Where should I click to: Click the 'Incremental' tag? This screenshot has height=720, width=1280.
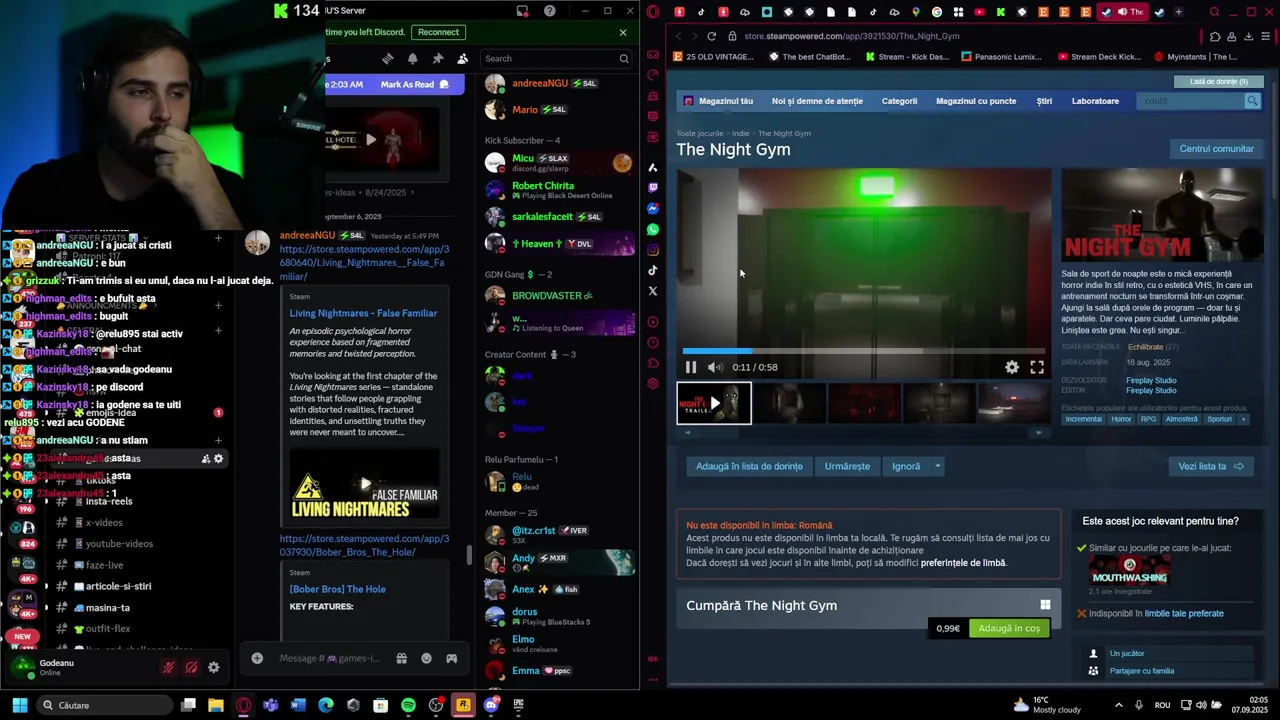tap(1083, 419)
